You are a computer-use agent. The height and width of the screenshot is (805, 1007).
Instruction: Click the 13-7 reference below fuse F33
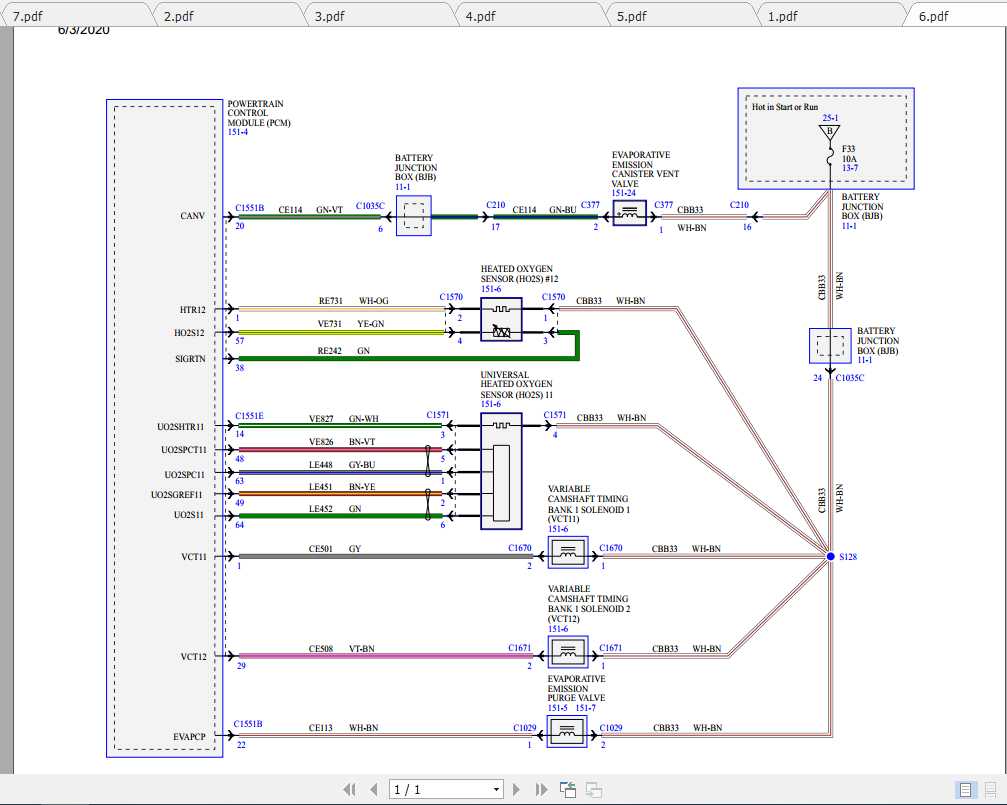click(x=853, y=167)
